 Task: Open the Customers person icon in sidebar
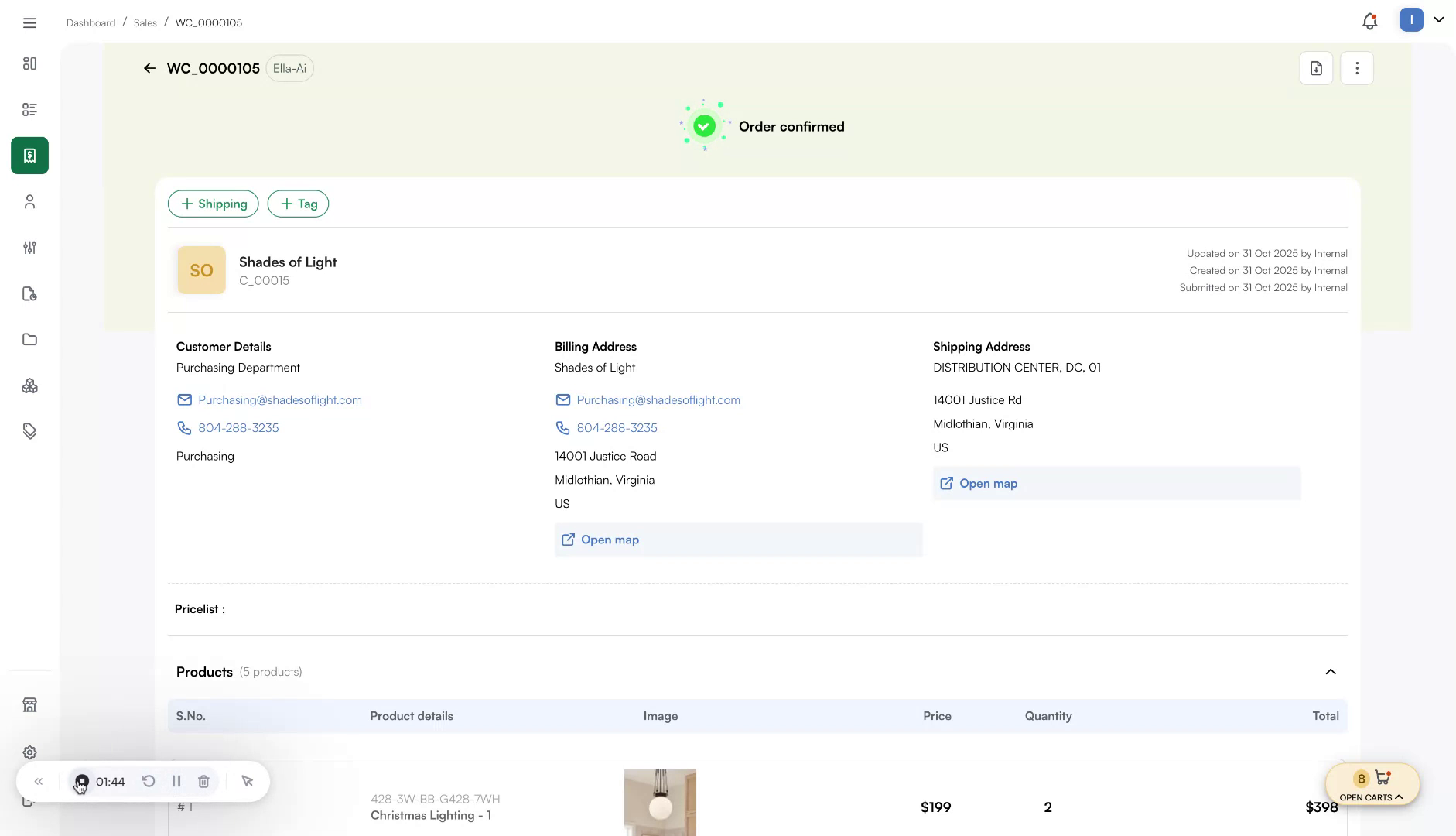[x=29, y=201]
